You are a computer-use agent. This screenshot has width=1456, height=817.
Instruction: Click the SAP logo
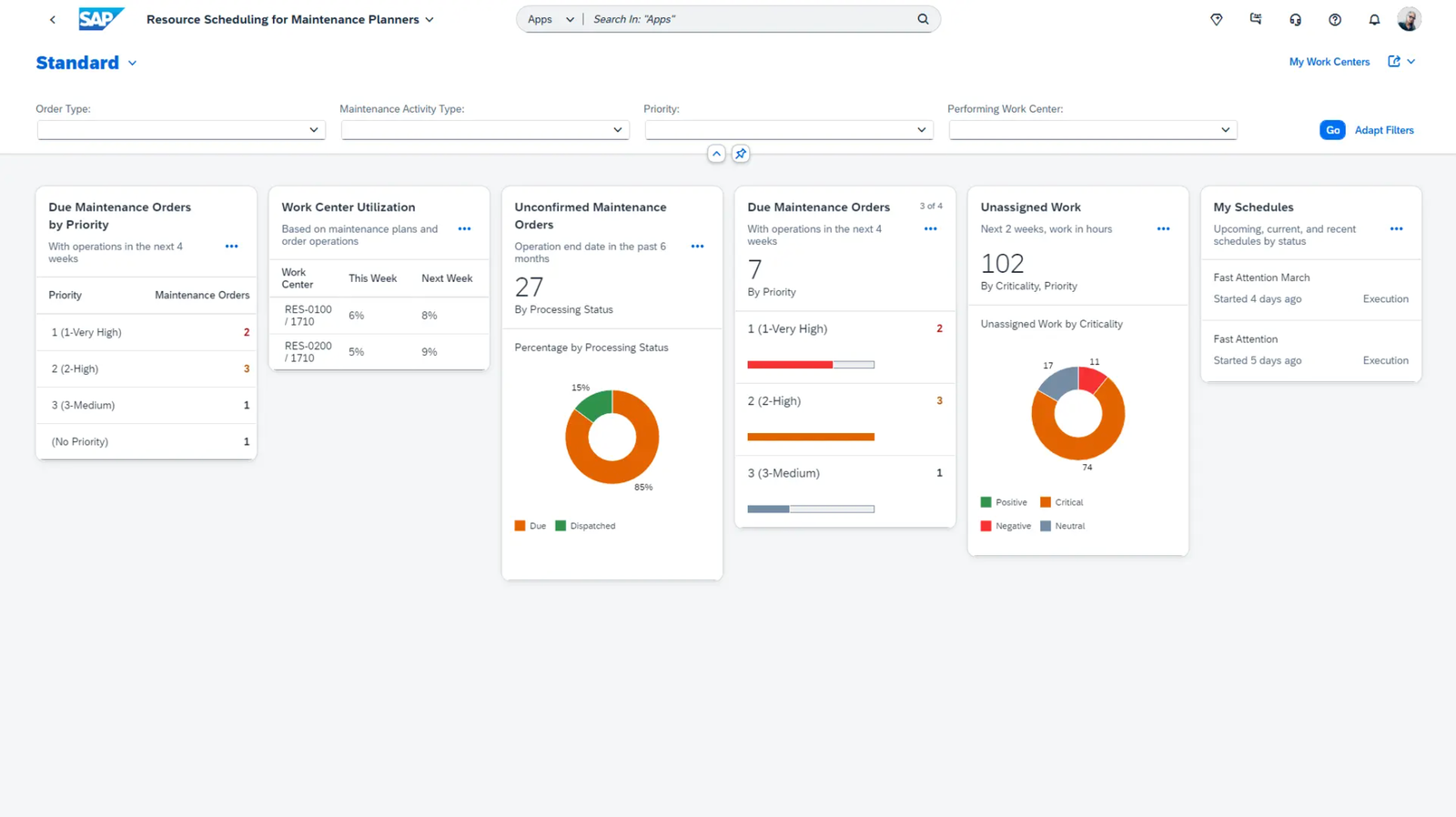click(x=100, y=19)
